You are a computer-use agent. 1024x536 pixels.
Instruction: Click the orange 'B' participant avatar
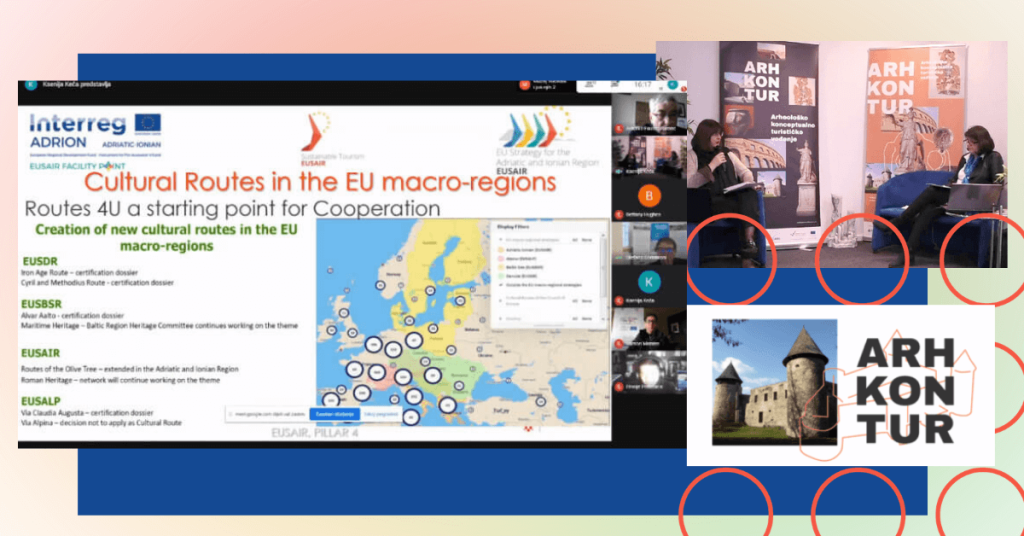[x=649, y=195]
